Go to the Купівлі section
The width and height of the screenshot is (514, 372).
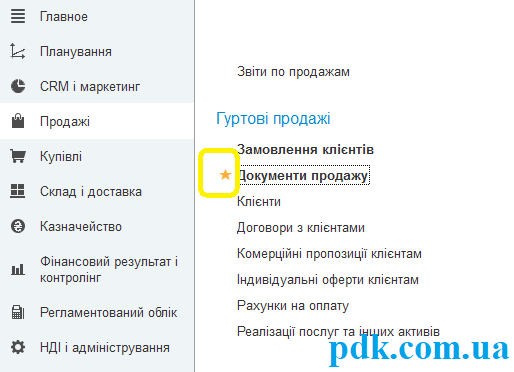(x=61, y=156)
